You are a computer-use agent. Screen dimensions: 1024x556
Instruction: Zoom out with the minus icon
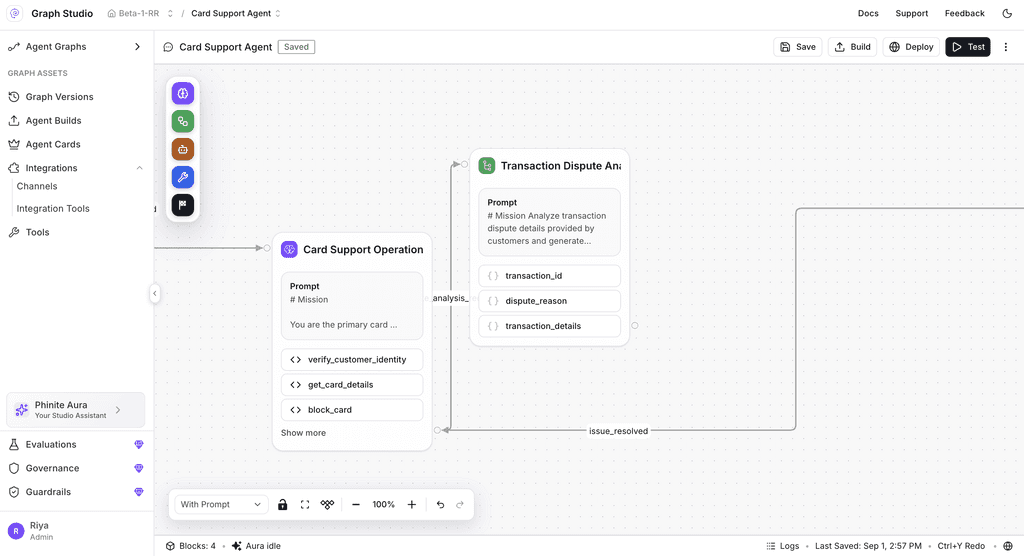[x=356, y=504]
